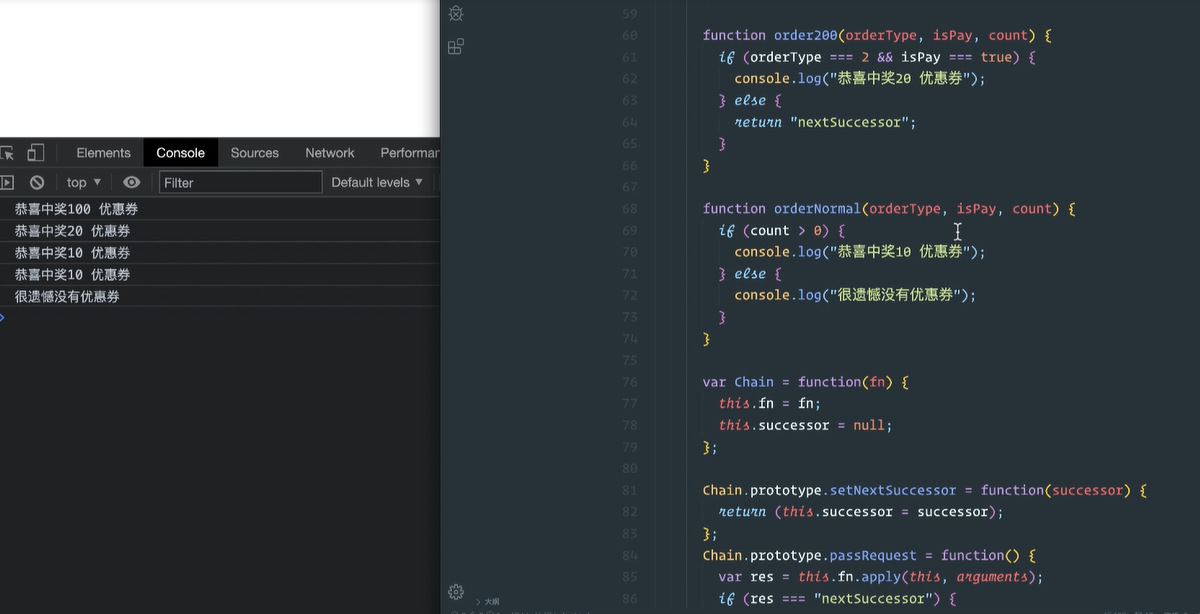
Task: Click the orderNormal function name in editor
Action: click(817, 209)
